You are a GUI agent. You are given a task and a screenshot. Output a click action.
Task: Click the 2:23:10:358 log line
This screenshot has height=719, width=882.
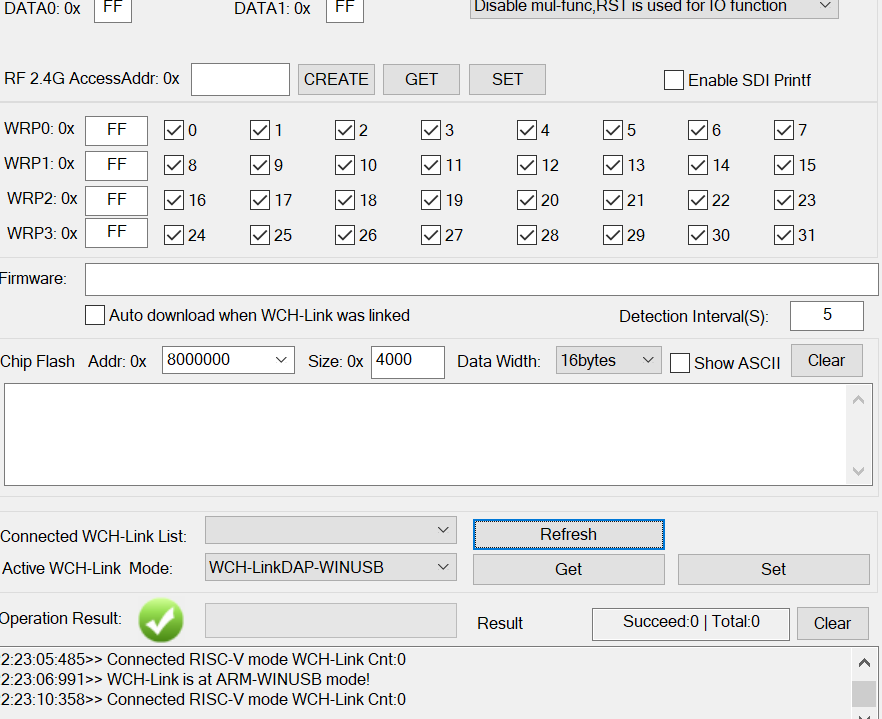[203, 699]
